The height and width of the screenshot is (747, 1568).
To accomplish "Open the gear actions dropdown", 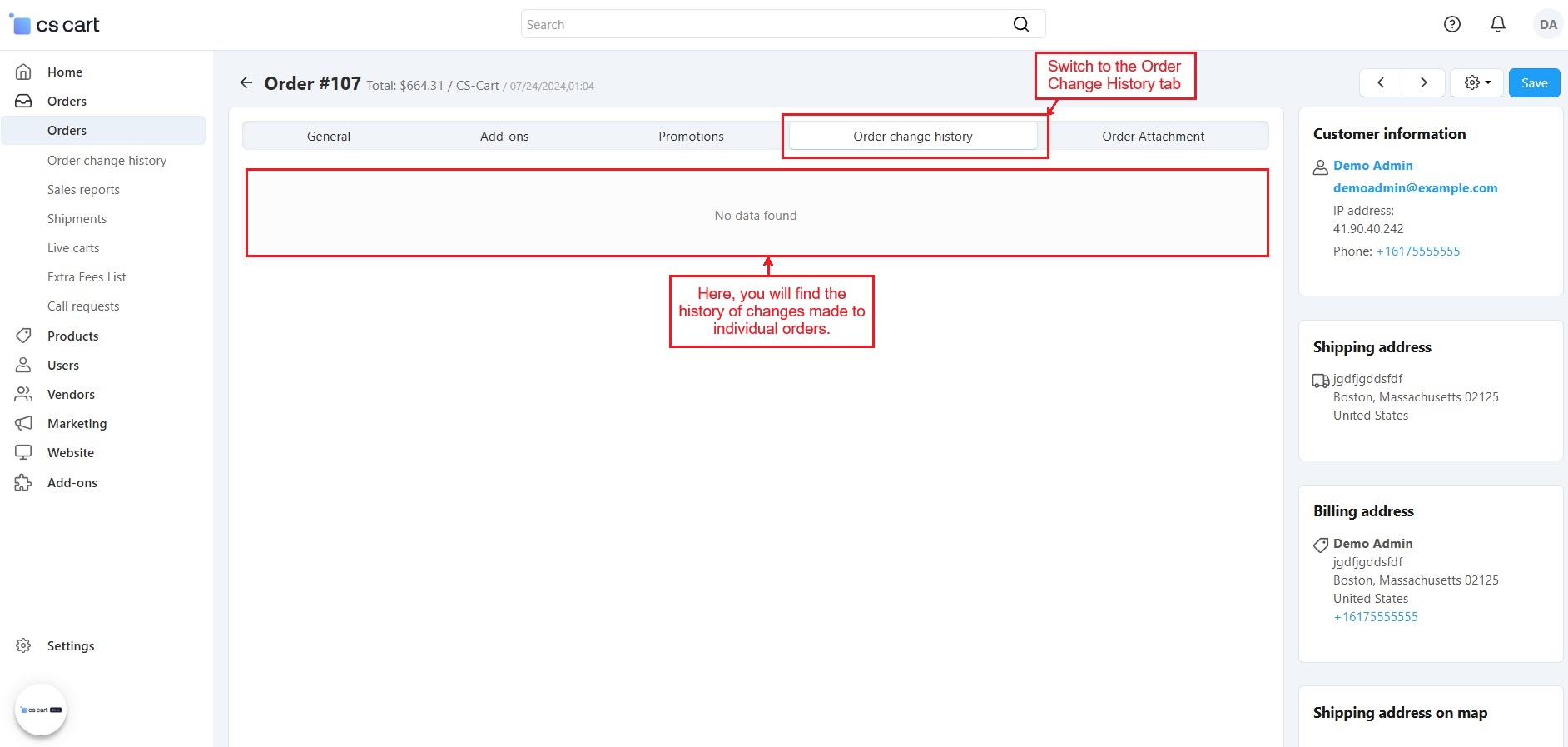I will (1477, 82).
